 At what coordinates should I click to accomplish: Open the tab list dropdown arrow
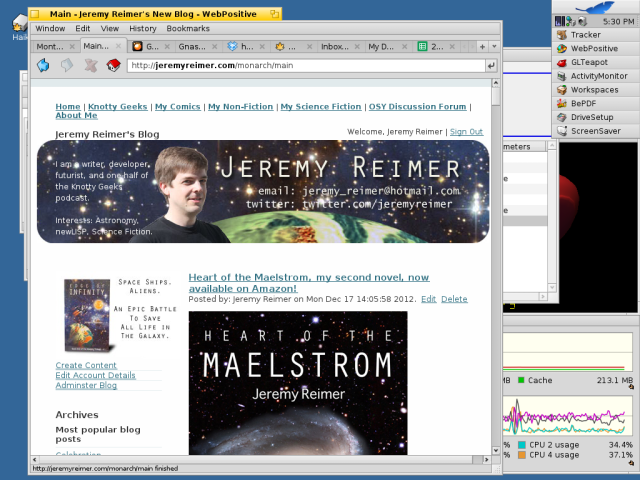pyautogui.click(x=494, y=47)
